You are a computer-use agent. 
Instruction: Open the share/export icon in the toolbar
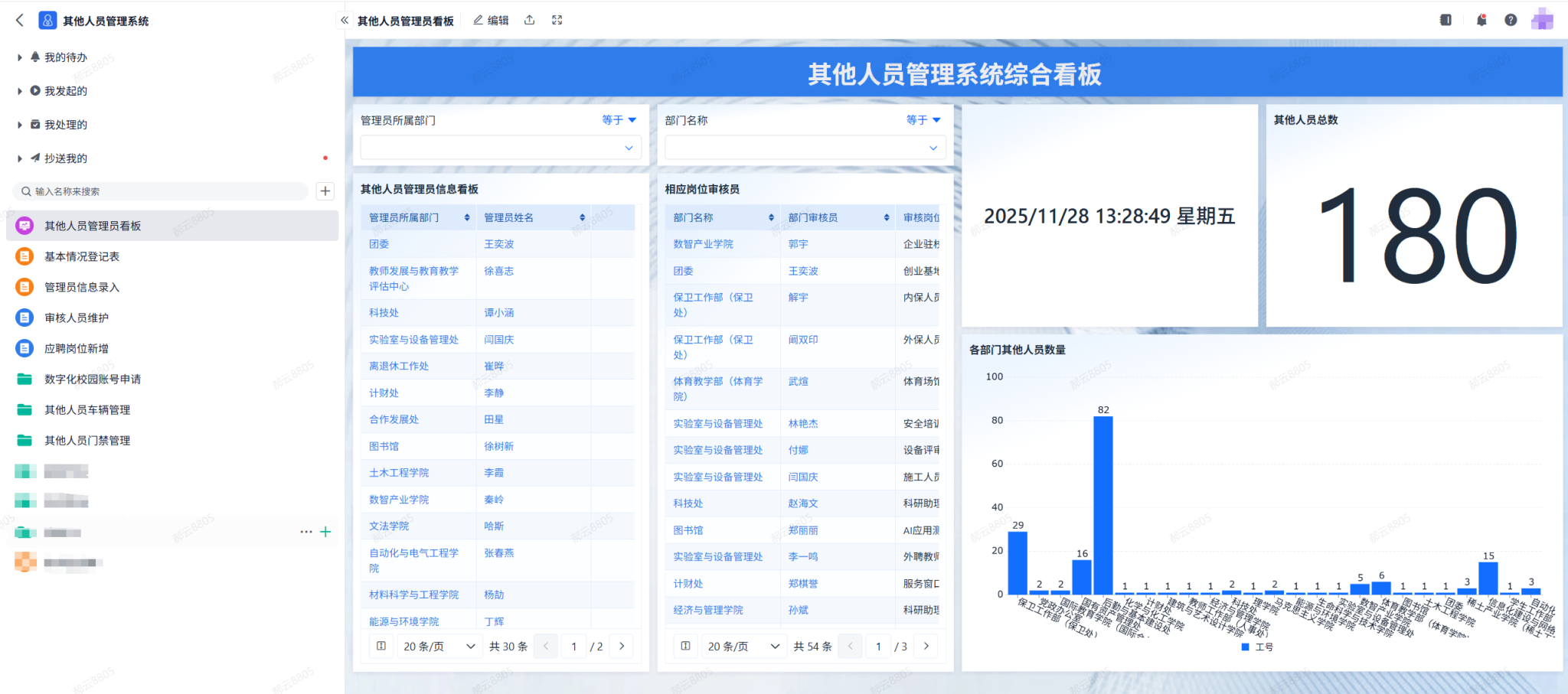[x=529, y=20]
